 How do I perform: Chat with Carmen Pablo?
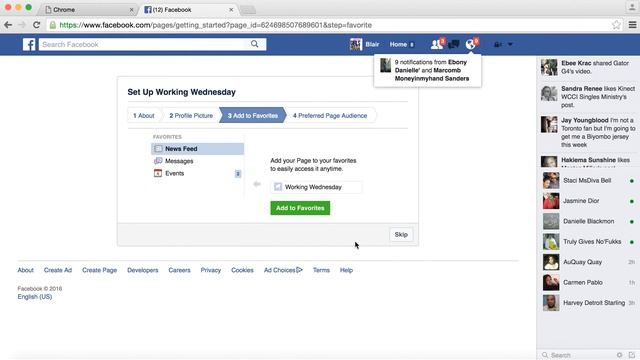[588, 282]
